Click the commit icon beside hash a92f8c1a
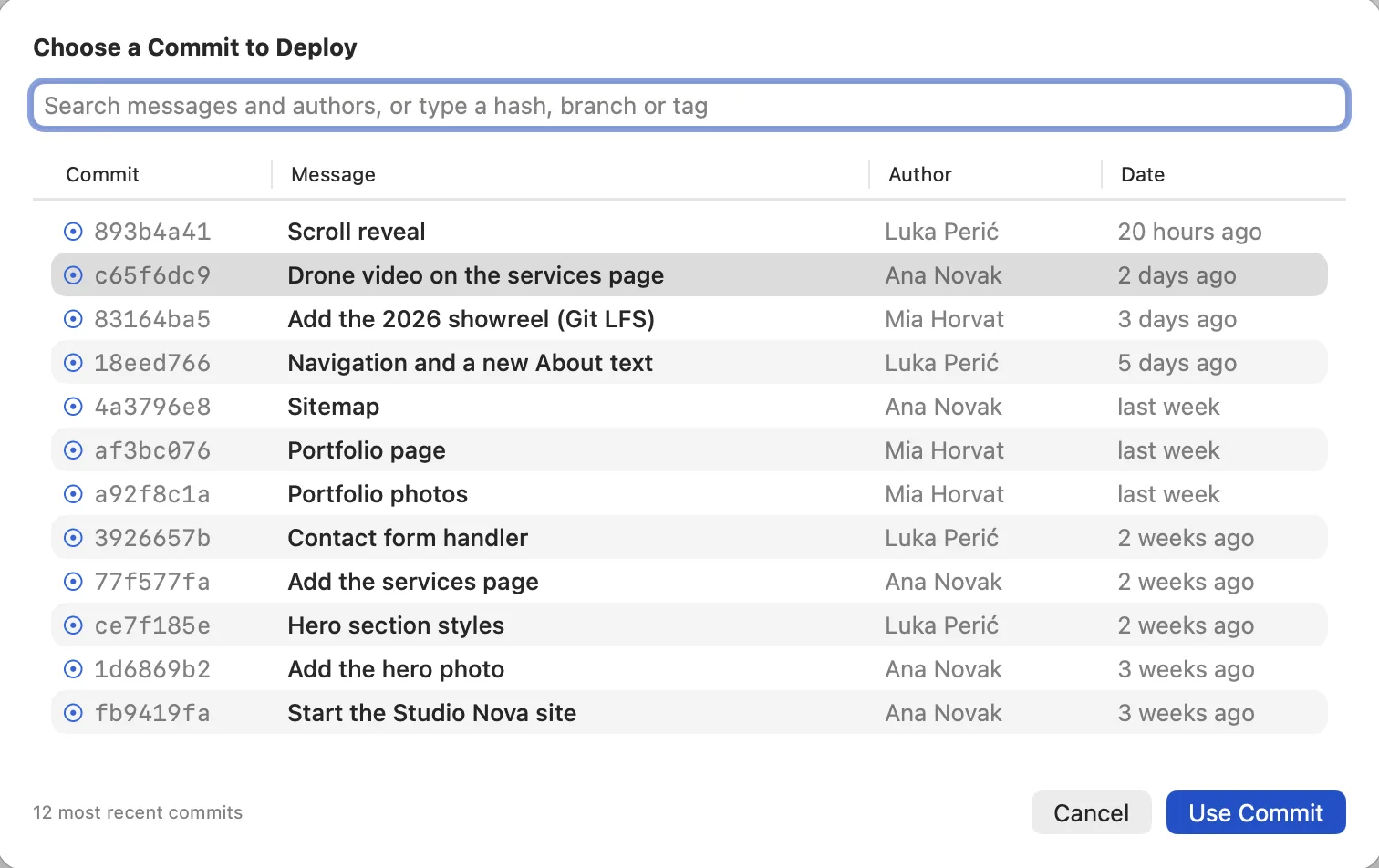 tap(73, 494)
